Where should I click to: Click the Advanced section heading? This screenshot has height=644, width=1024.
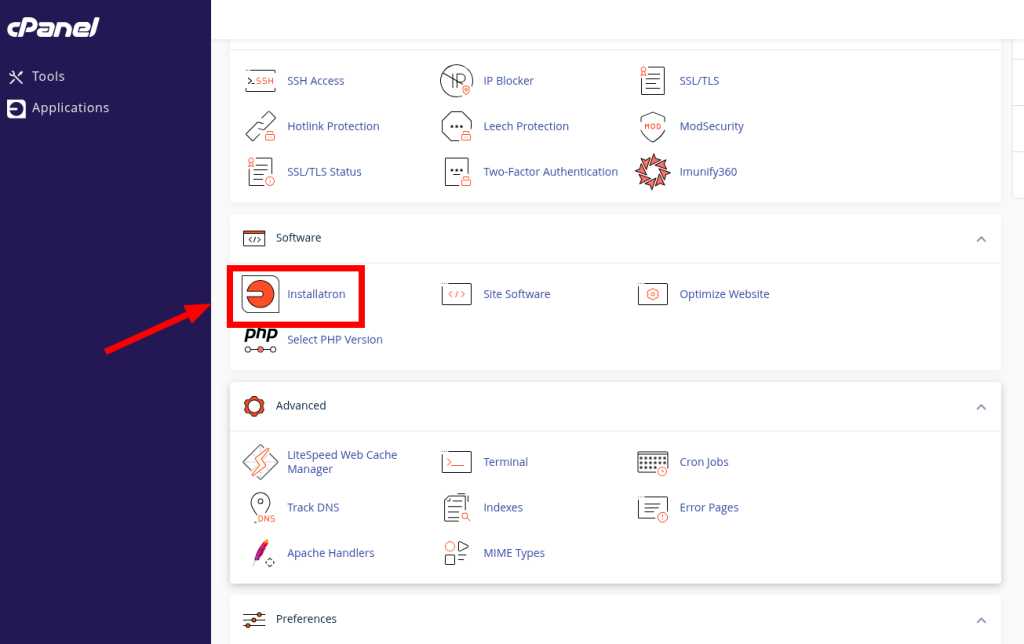pyautogui.click(x=300, y=406)
